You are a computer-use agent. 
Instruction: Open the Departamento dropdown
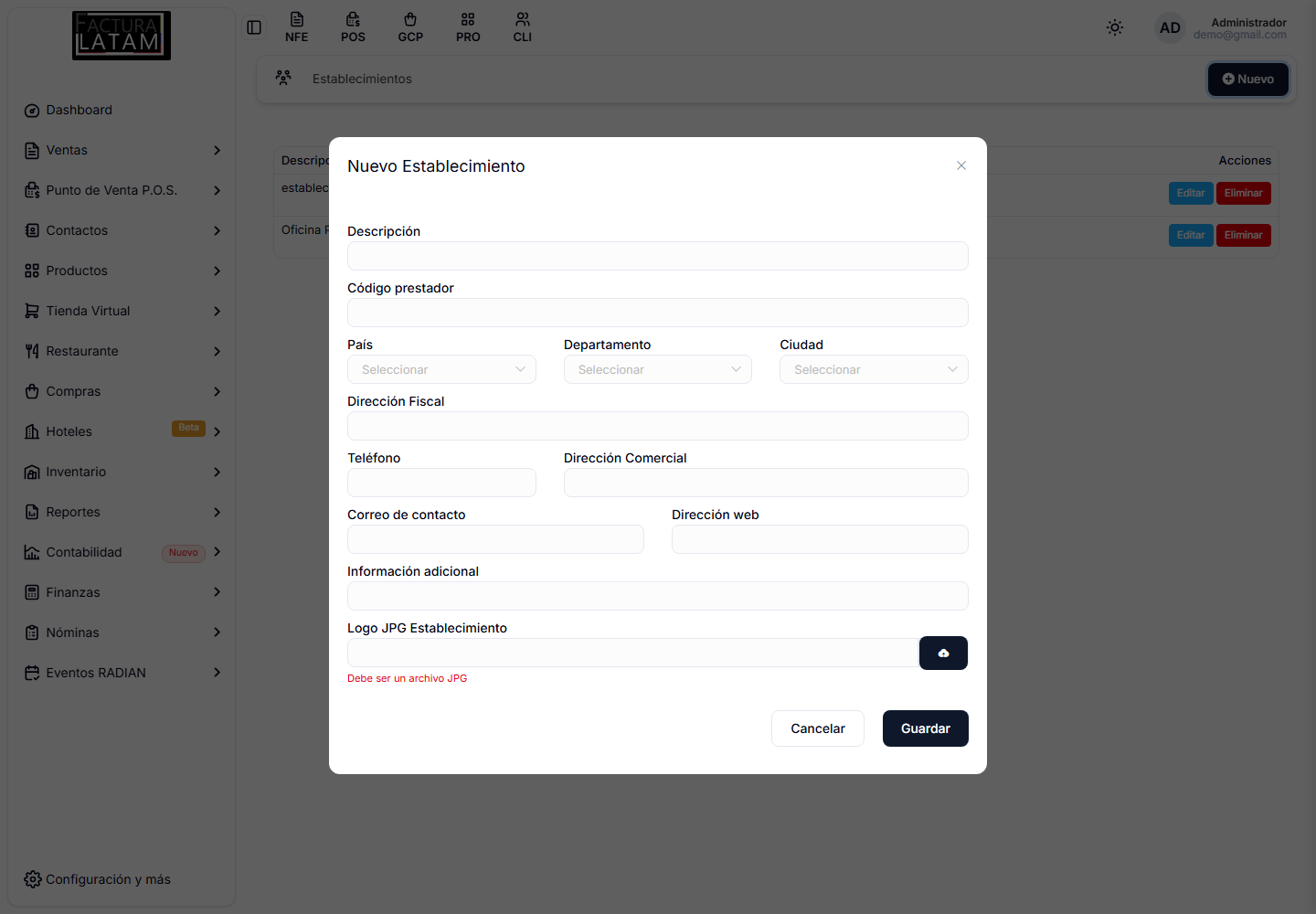[658, 369]
